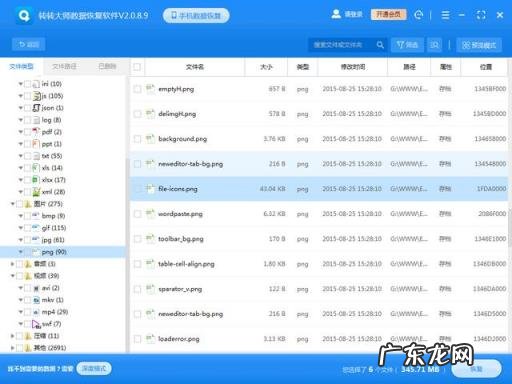Click the 返回 back button
Image resolution: width=512 pixels, height=384 pixels.
pos(29,44)
